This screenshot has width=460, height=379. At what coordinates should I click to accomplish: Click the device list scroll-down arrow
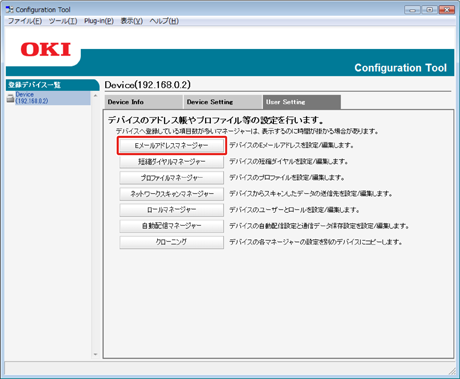click(95, 354)
